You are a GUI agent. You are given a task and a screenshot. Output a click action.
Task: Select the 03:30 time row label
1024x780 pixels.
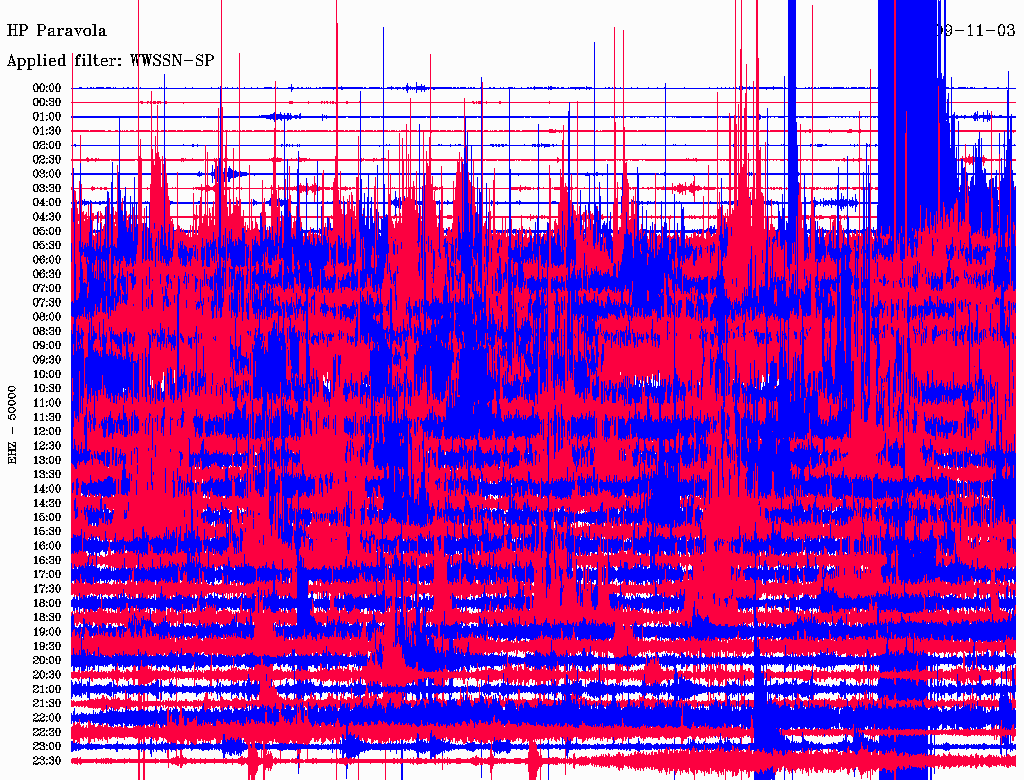(x=47, y=189)
